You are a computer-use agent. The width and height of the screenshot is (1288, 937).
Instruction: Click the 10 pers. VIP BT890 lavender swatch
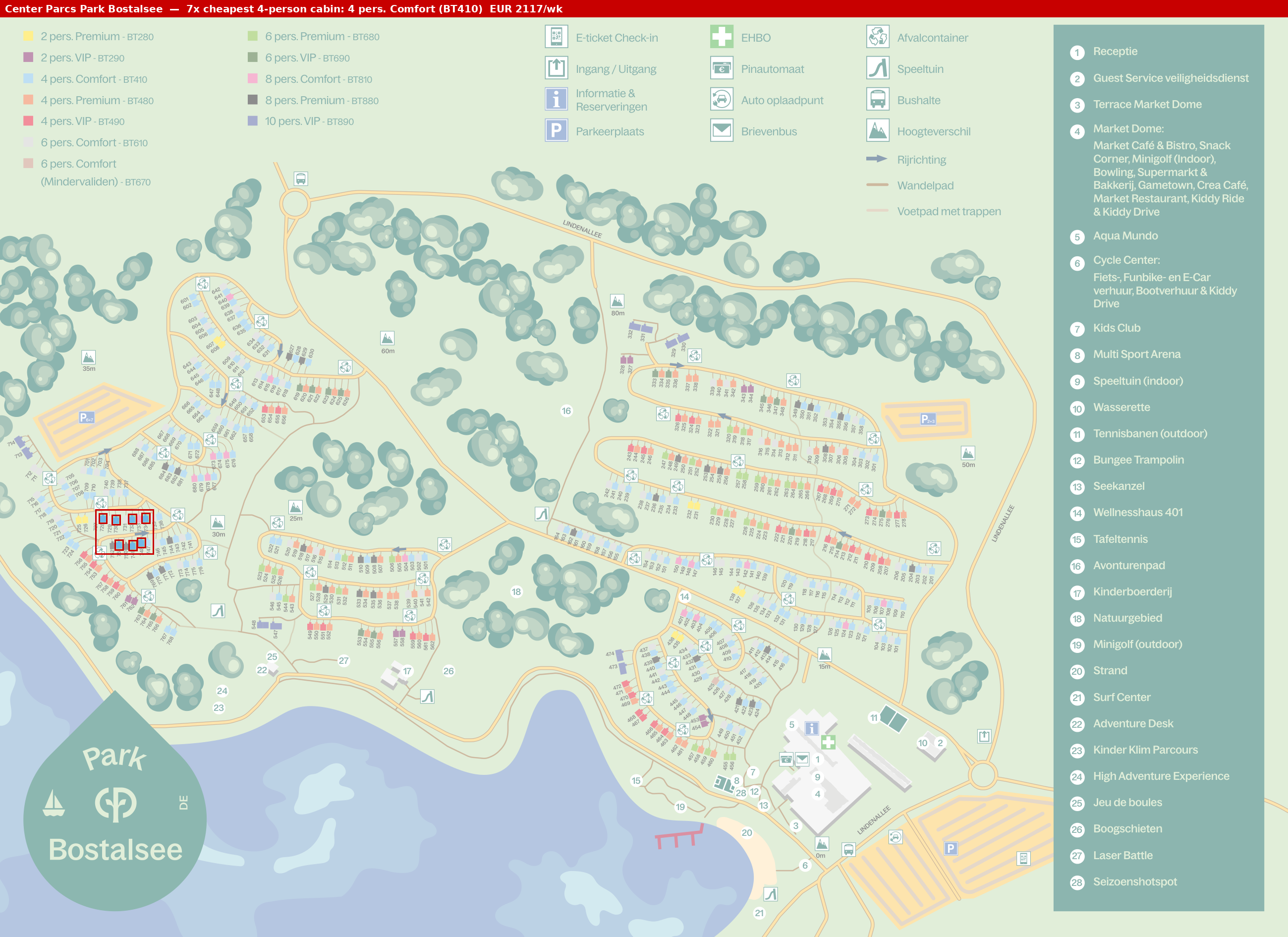click(253, 120)
